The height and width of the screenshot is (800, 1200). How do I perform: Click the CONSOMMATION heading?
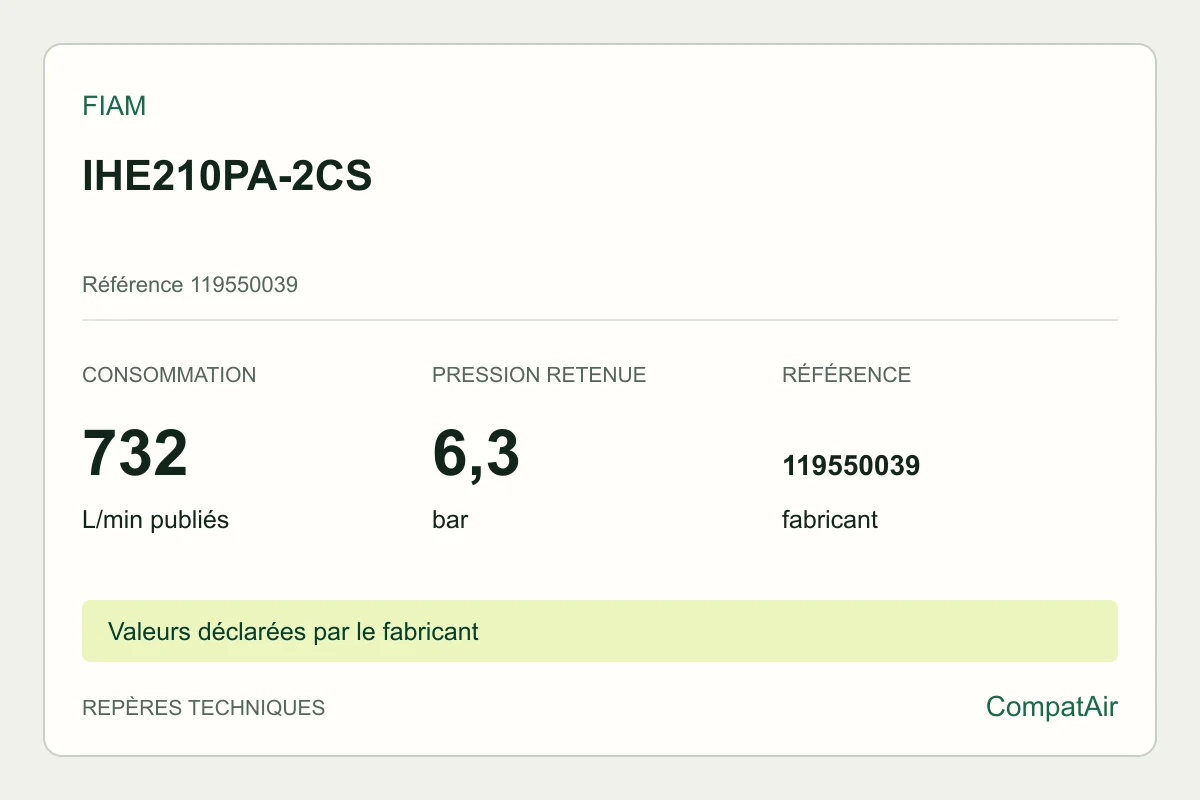[x=169, y=375]
